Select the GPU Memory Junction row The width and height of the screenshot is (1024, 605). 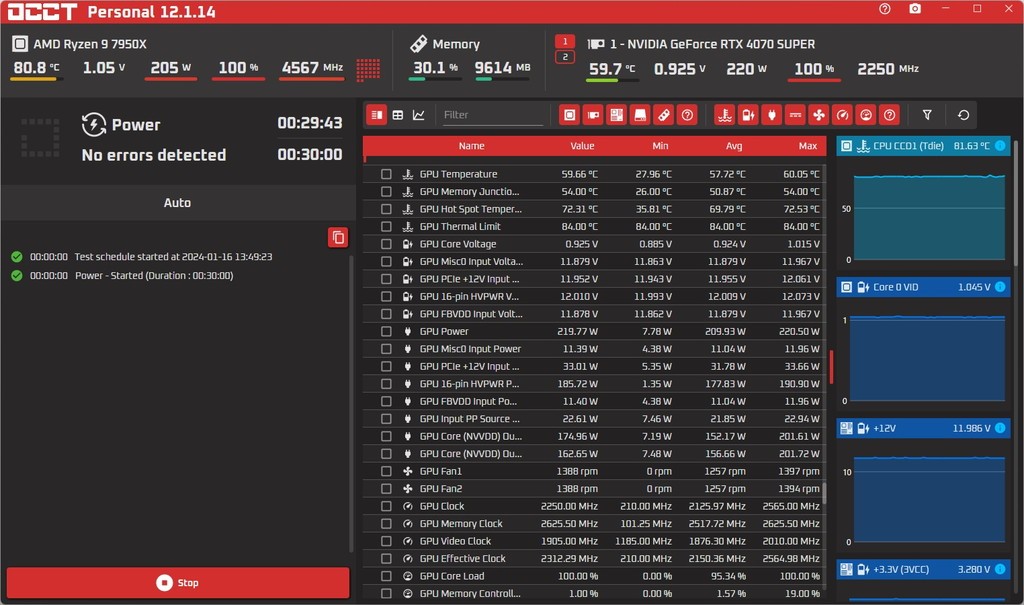[594, 191]
